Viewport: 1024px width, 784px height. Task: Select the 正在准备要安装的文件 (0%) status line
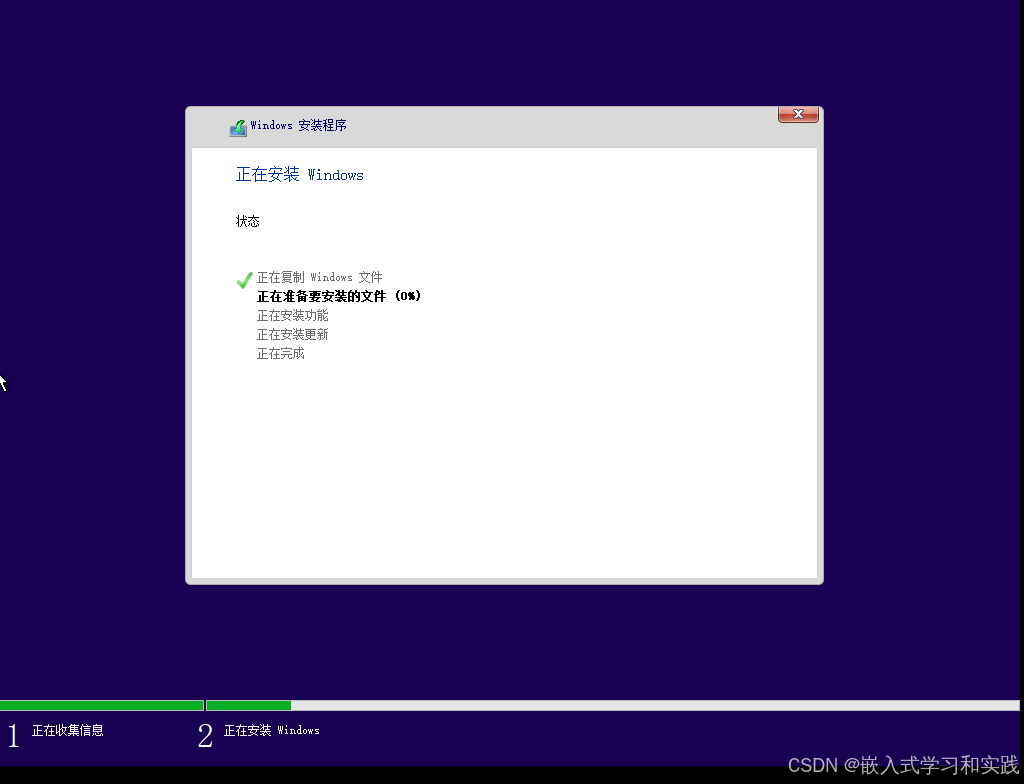339,297
